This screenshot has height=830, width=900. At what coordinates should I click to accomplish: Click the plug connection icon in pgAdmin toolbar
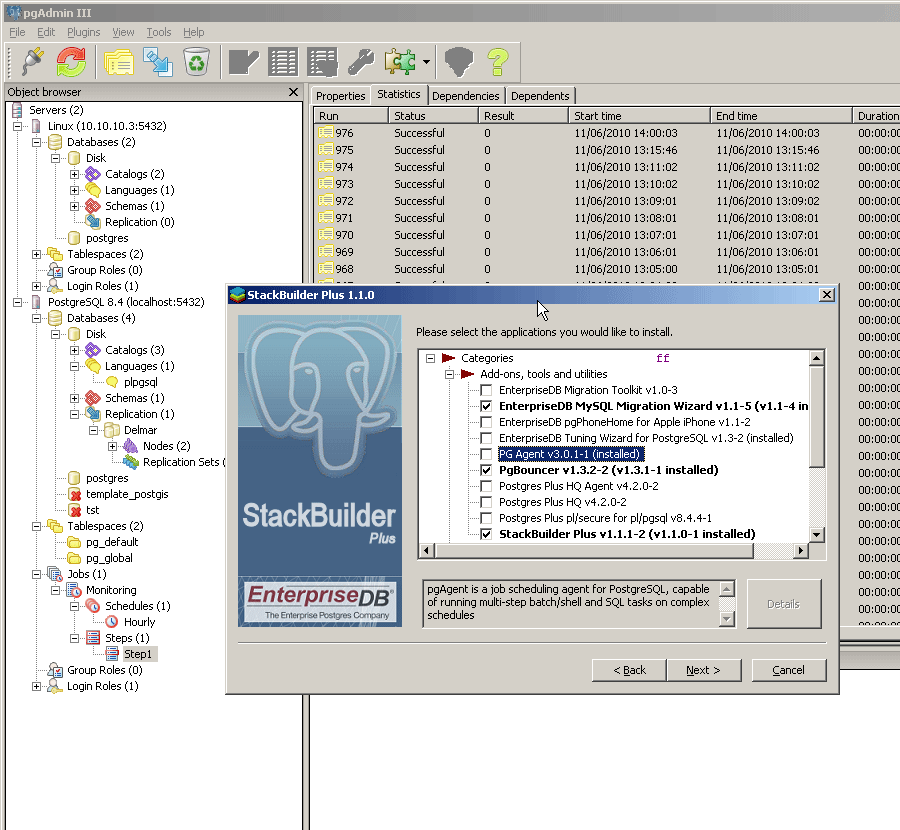click(32, 61)
